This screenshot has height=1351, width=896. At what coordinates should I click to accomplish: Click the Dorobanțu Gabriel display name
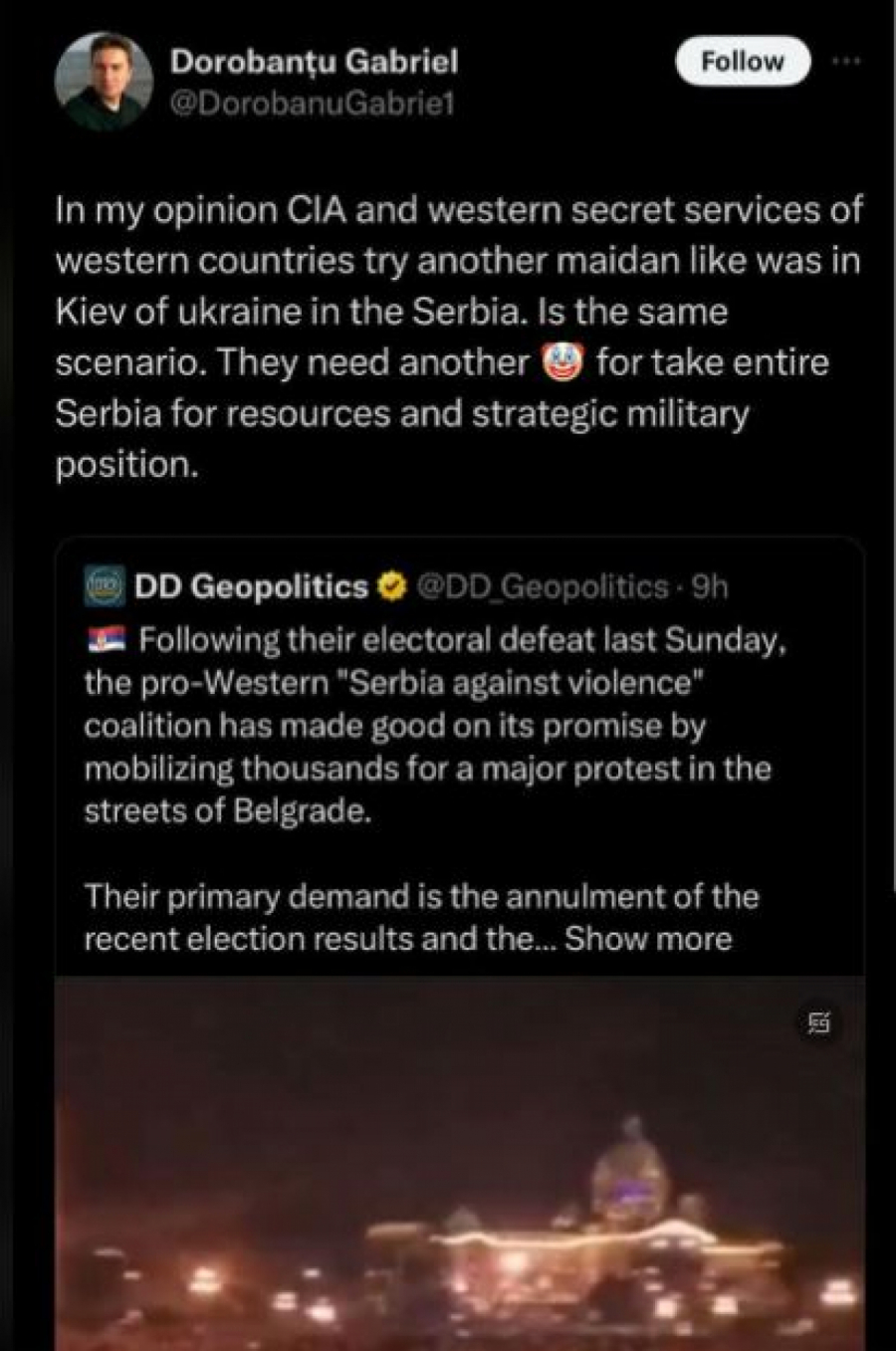pyautogui.click(x=314, y=62)
